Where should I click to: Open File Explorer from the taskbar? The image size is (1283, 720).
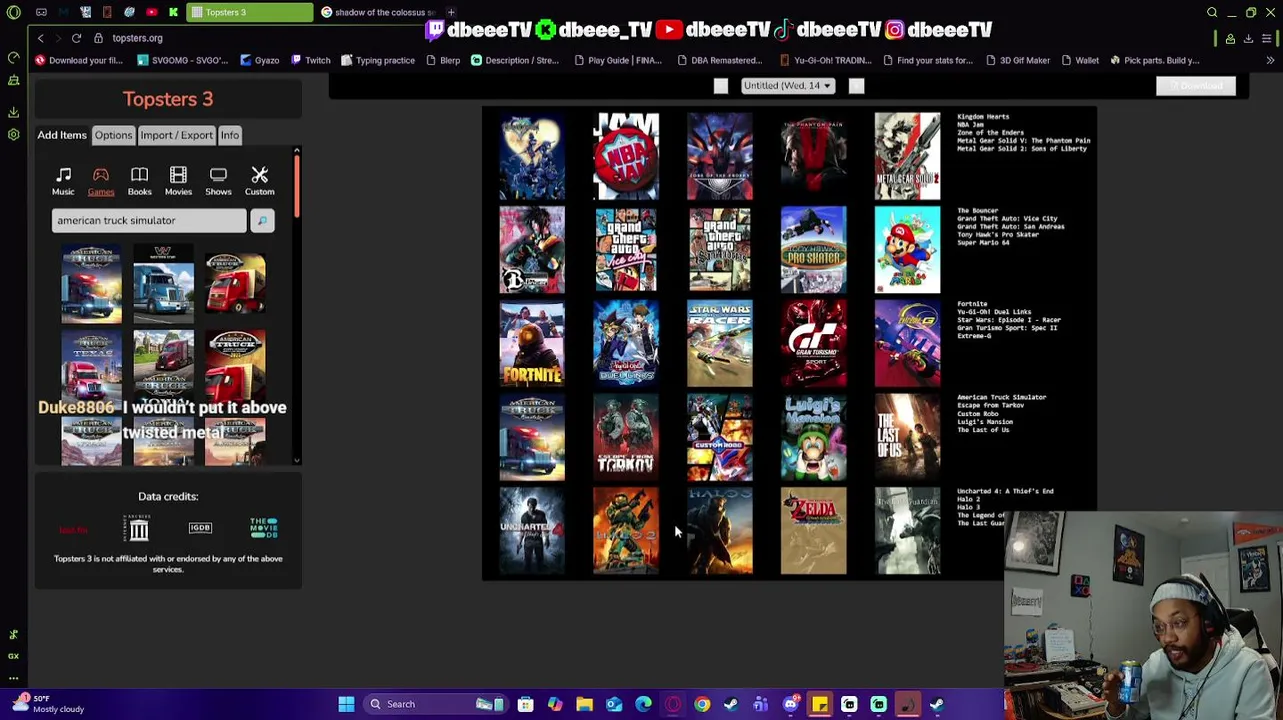584,704
